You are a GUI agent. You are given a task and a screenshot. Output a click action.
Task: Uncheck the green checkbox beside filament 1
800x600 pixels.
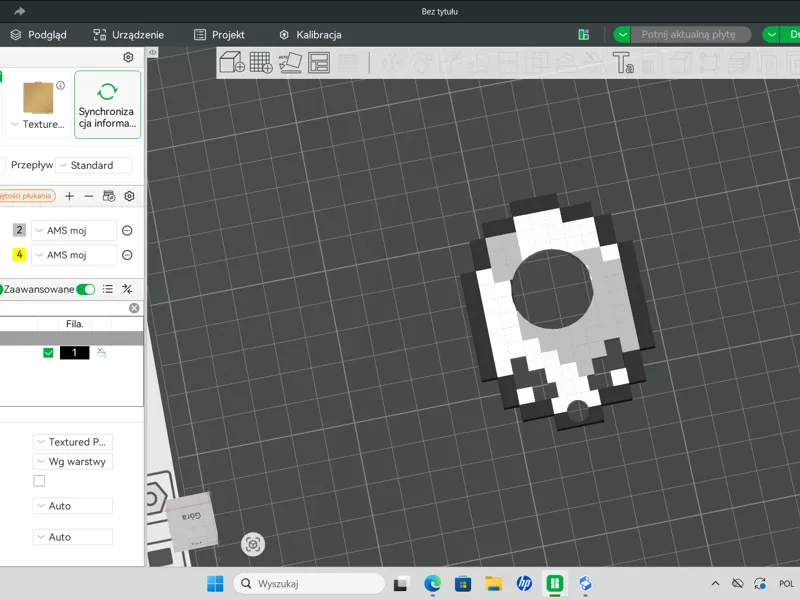pyautogui.click(x=48, y=353)
